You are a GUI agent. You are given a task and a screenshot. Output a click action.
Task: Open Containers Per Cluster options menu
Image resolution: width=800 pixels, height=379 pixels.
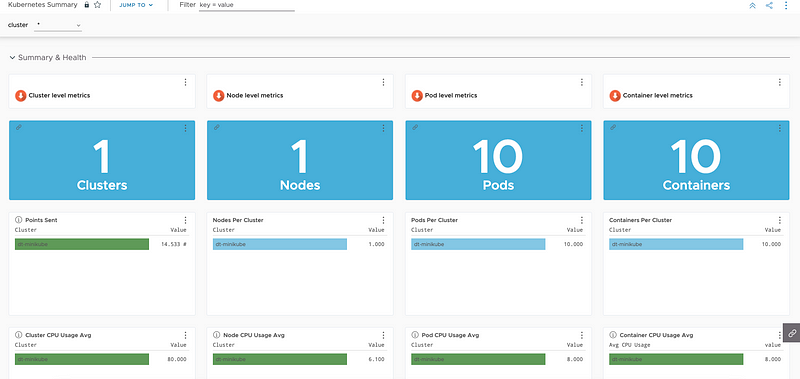pos(780,220)
